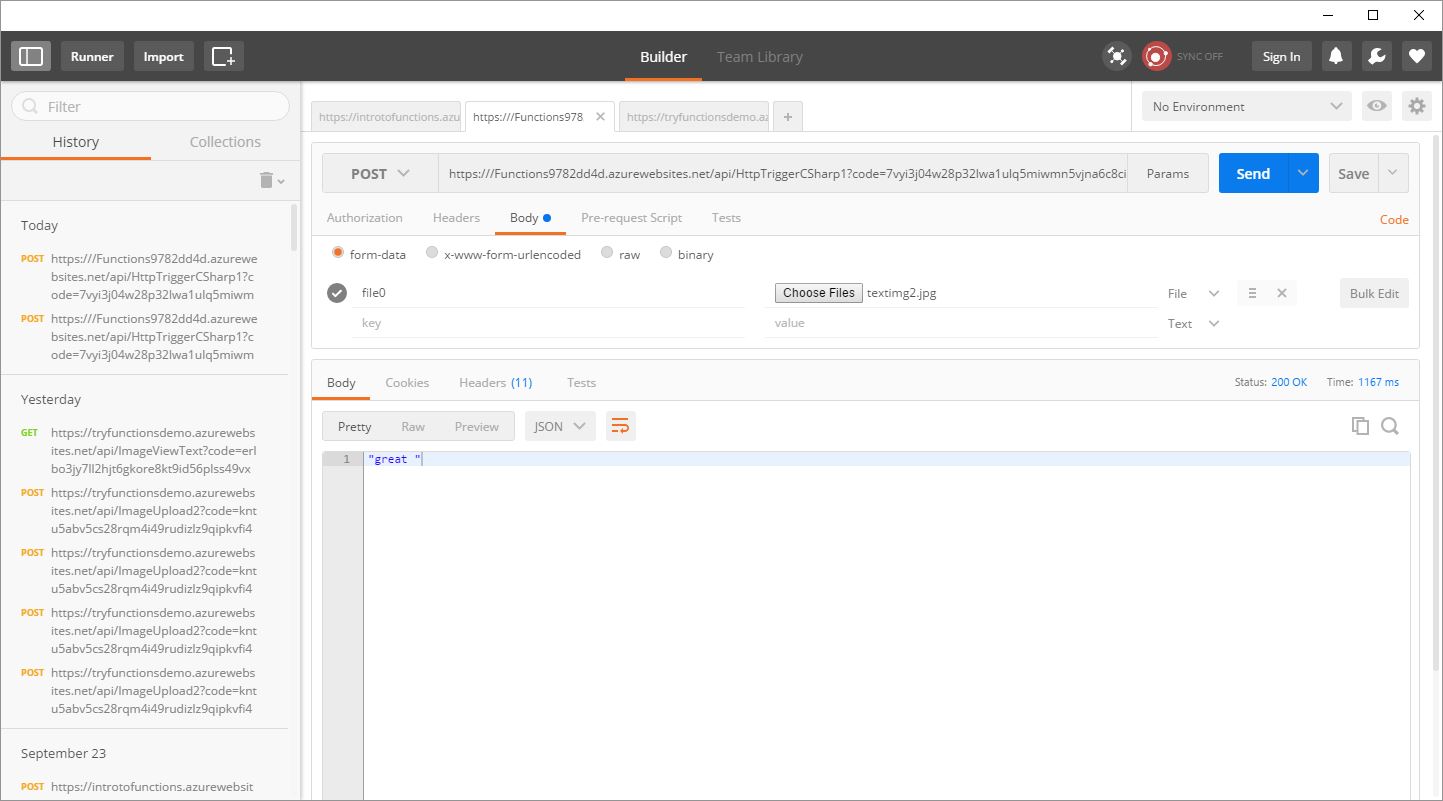Screen dimensions: 1443x801
Task: Expand the No Environment dropdown
Action: (1247, 106)
